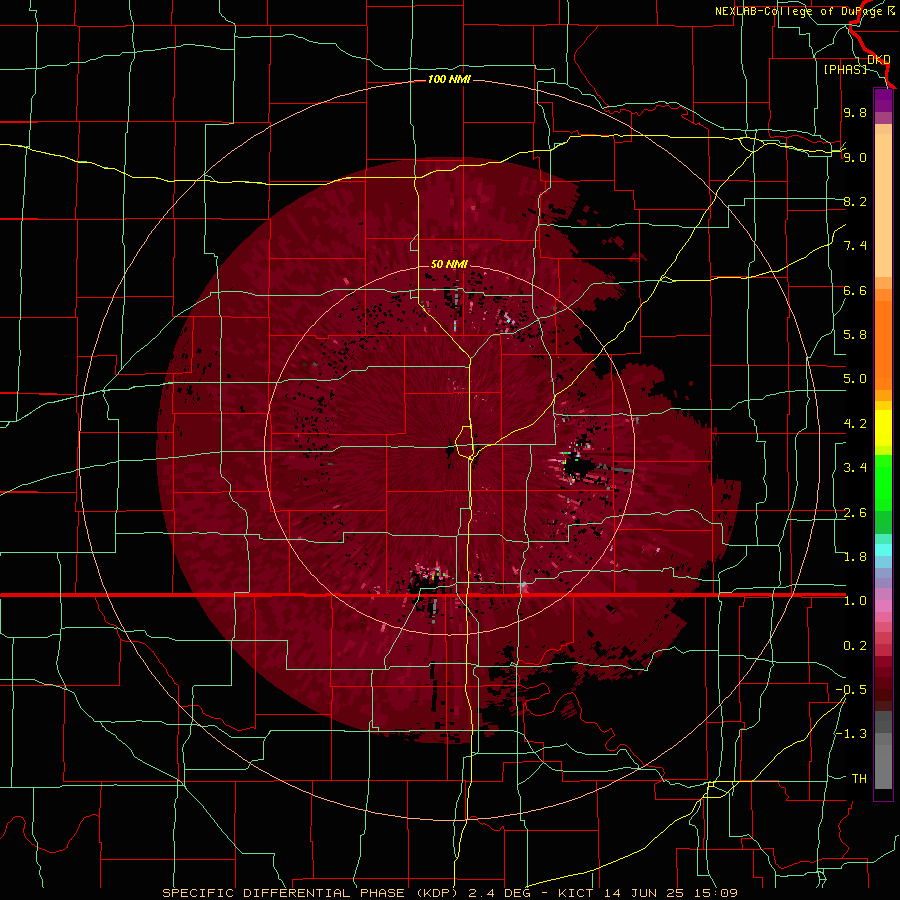Click the pink swatch beside 1.0
The width and height of the screenshot is (900, 900).
coord(883,606)
